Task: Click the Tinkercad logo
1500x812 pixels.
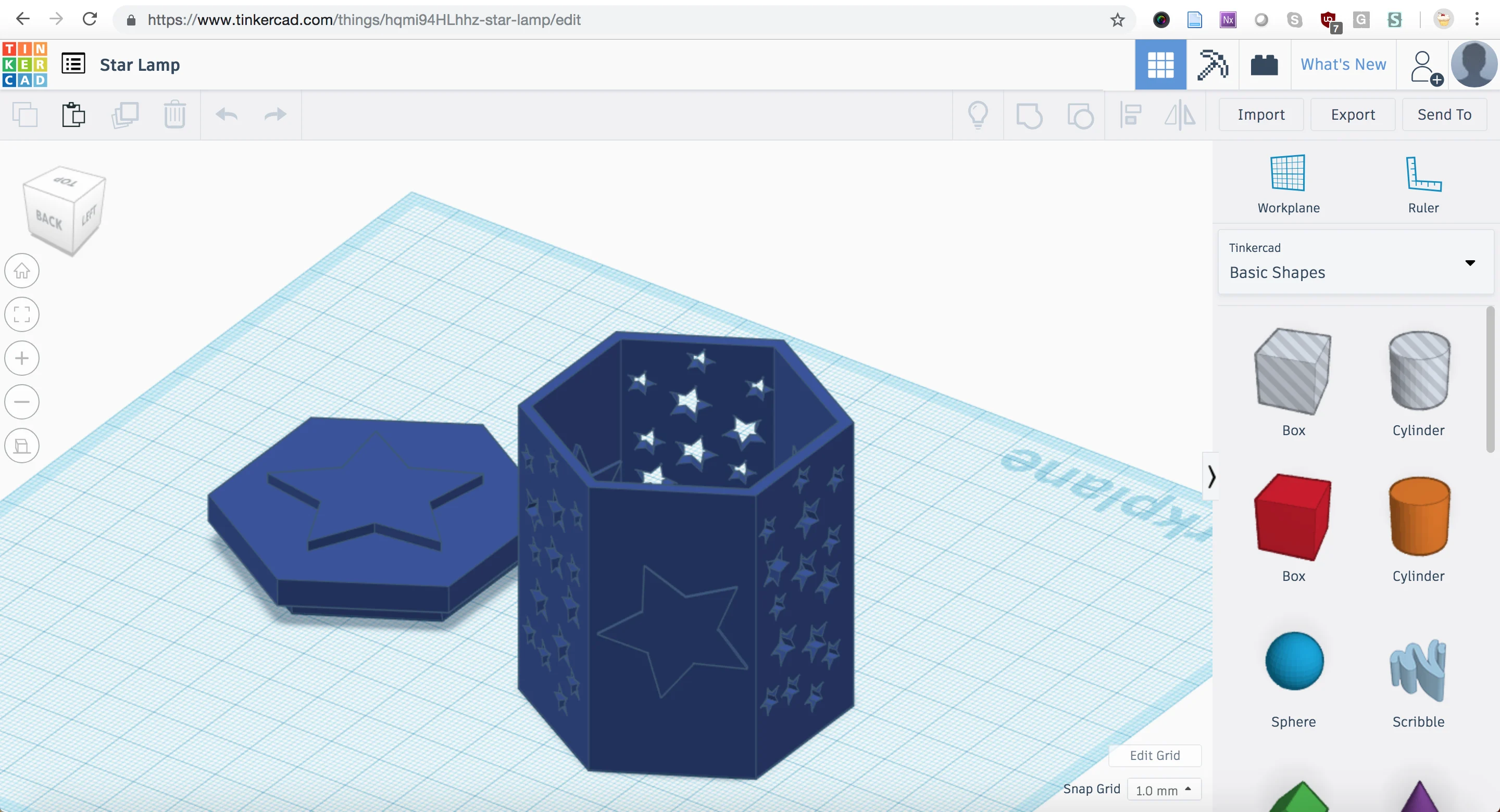Action: tap(24, 64)
